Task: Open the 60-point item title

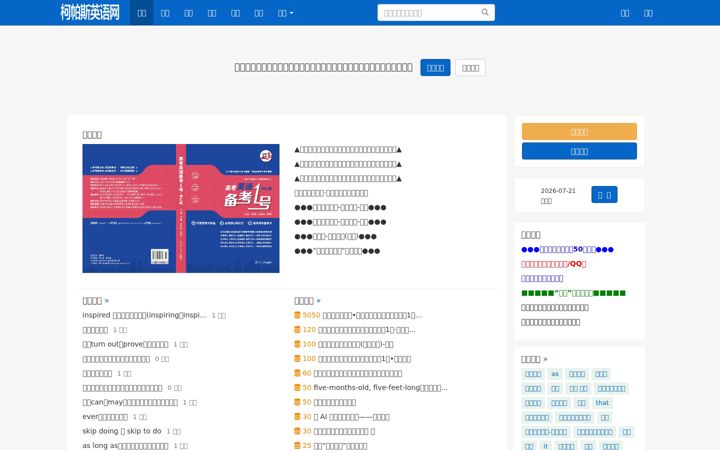Action: click(358, 373)
